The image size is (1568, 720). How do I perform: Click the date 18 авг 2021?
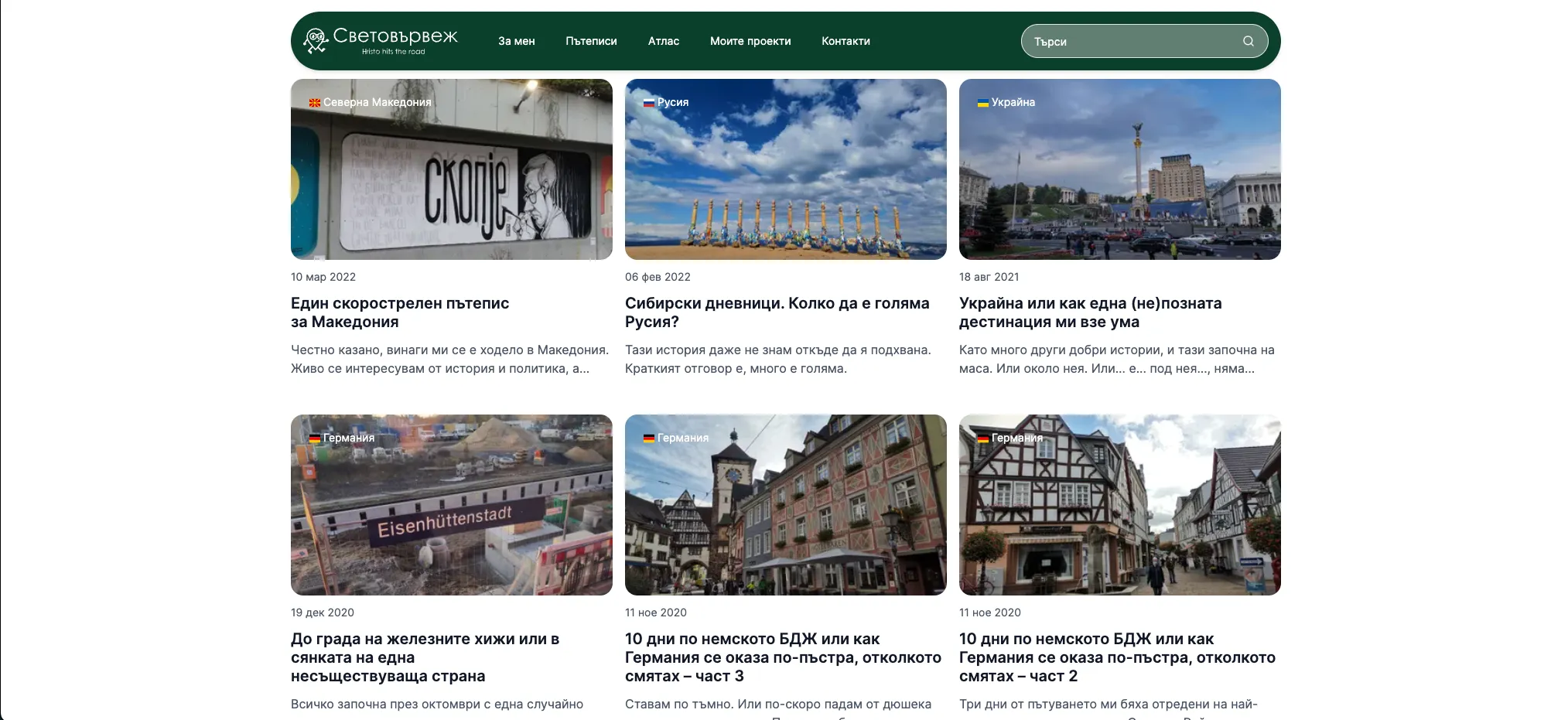point(989,277)
